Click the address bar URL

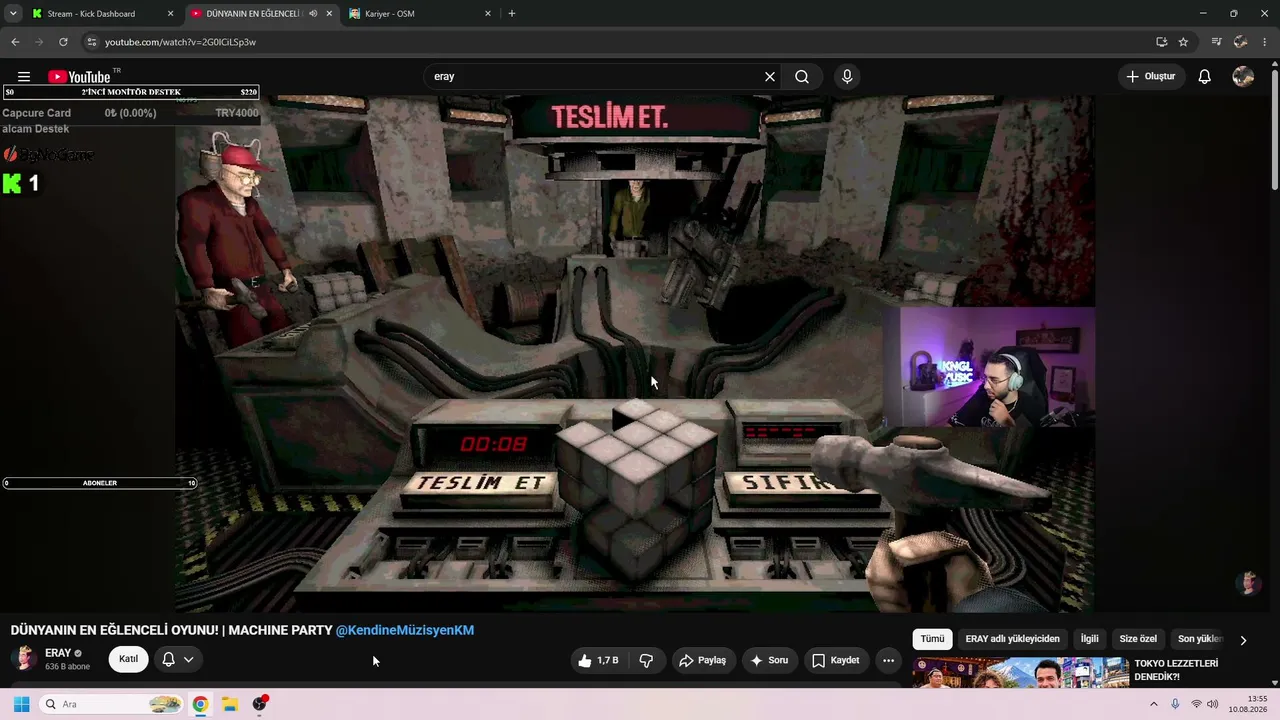click(180, 42)
